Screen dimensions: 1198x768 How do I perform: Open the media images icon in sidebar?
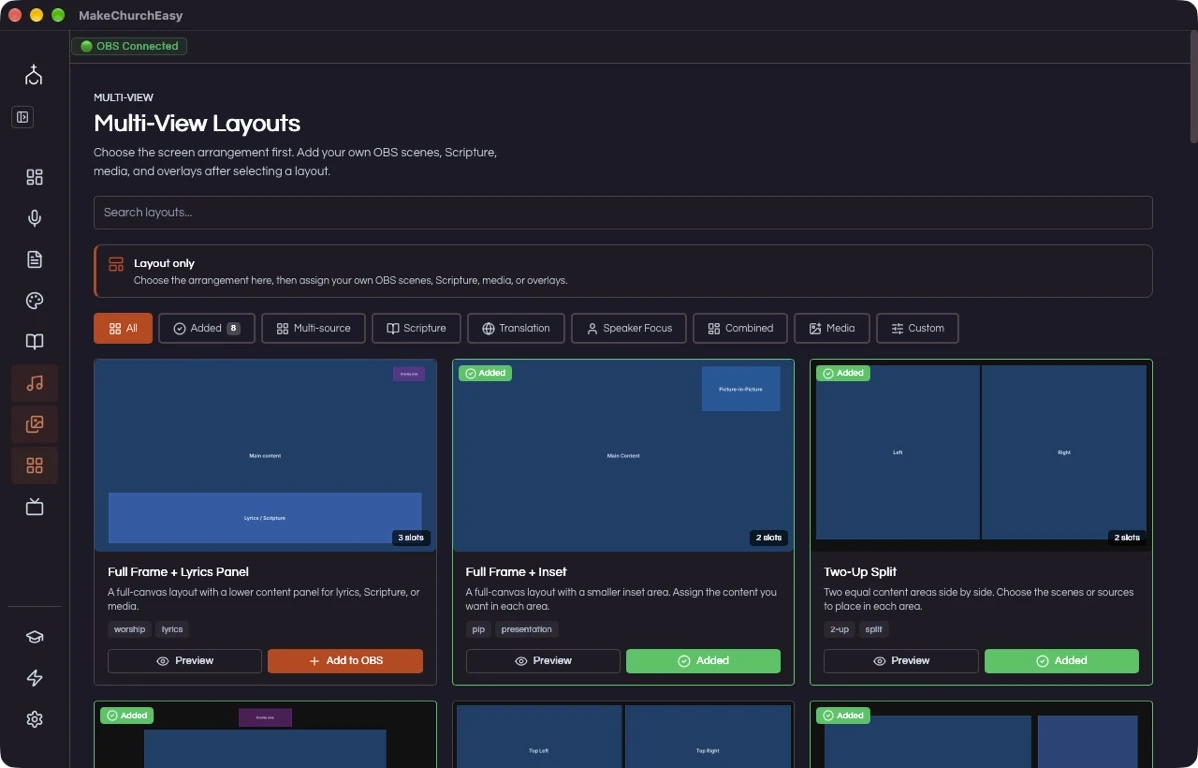pyautogui.click(x=34, y=424)
